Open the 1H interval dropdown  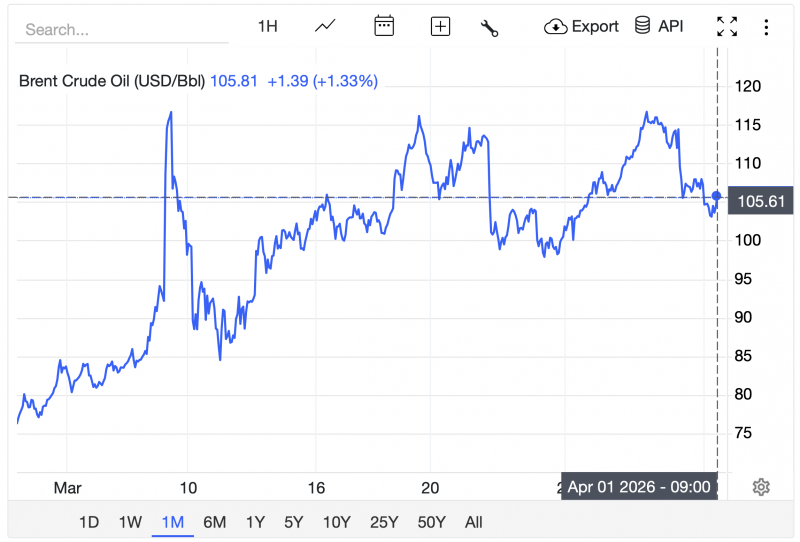click(267, 26)
